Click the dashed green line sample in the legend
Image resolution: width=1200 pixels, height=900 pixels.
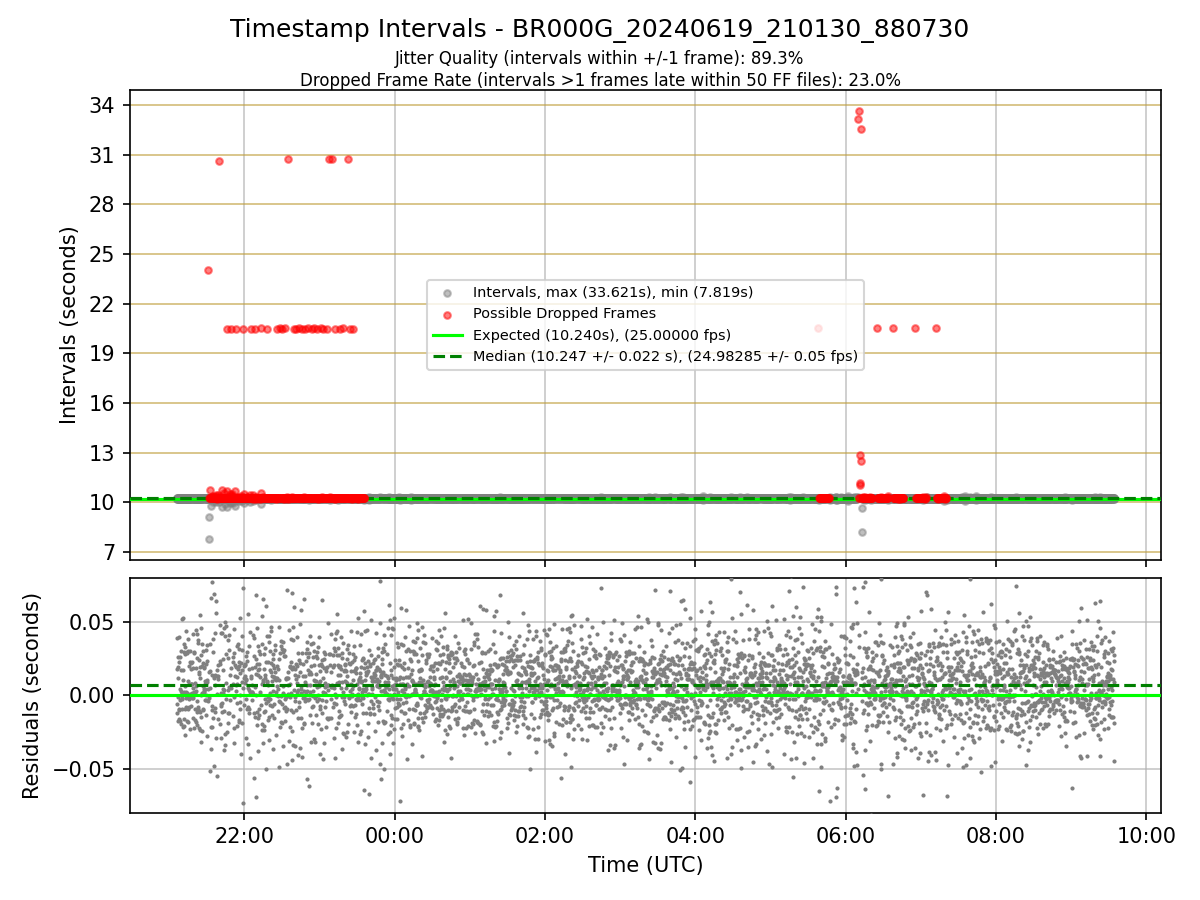[x=447, y=356]
